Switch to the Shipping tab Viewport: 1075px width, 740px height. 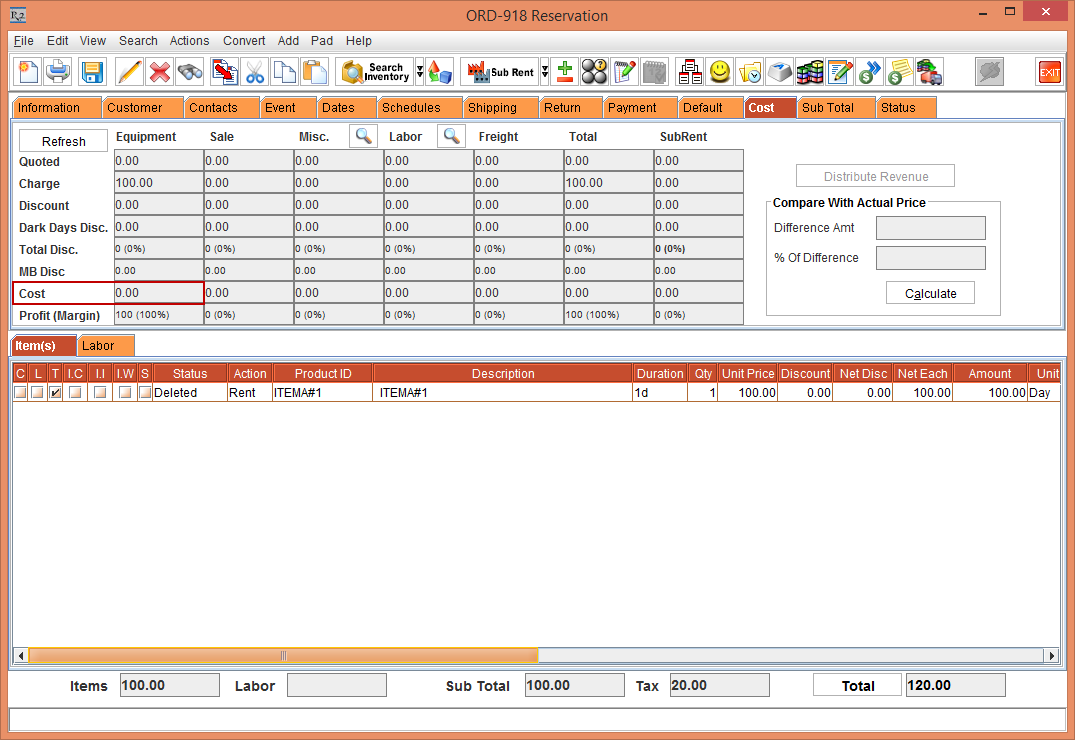click(x=492, y=108)
